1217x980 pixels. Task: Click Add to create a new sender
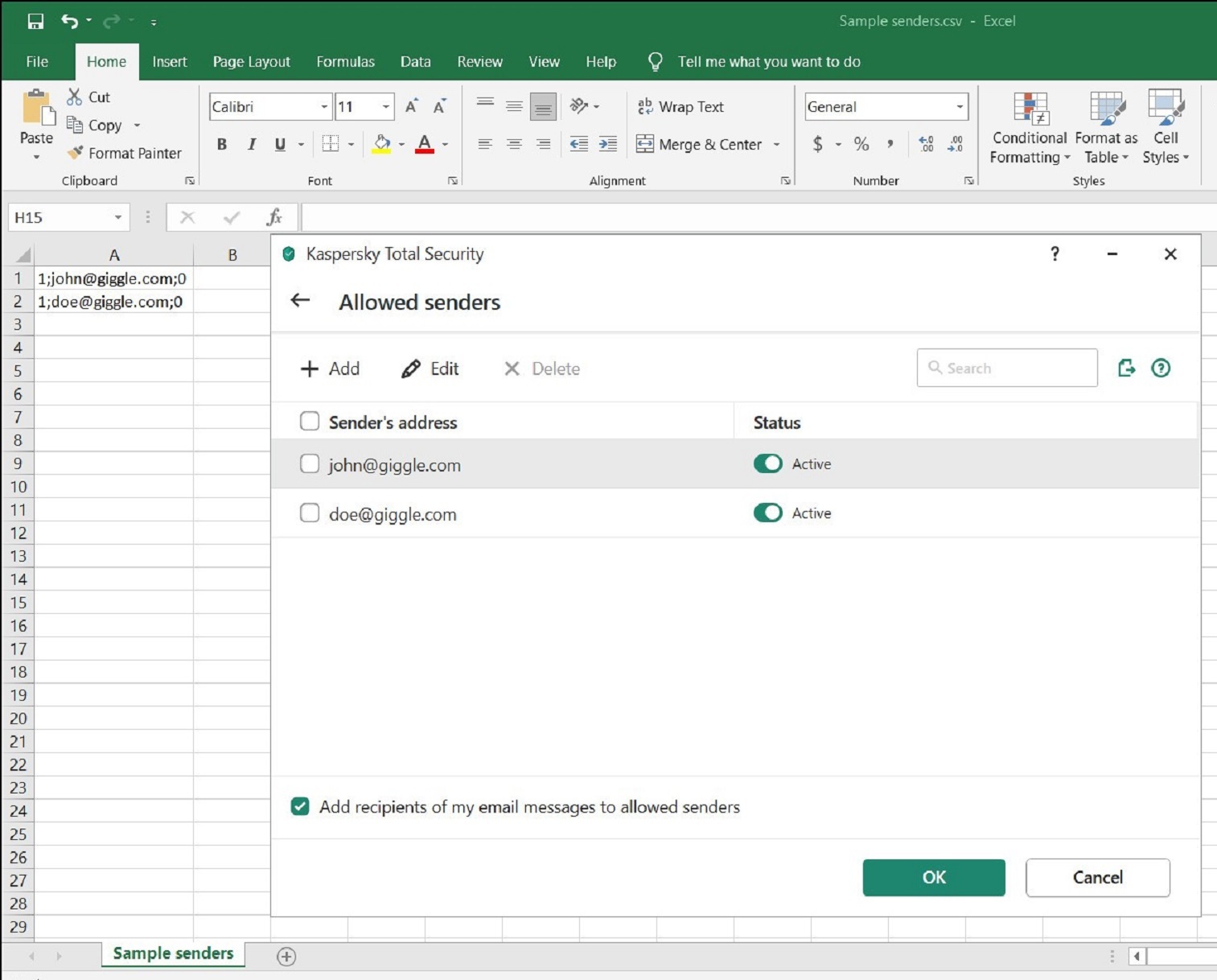pos(330,369)
